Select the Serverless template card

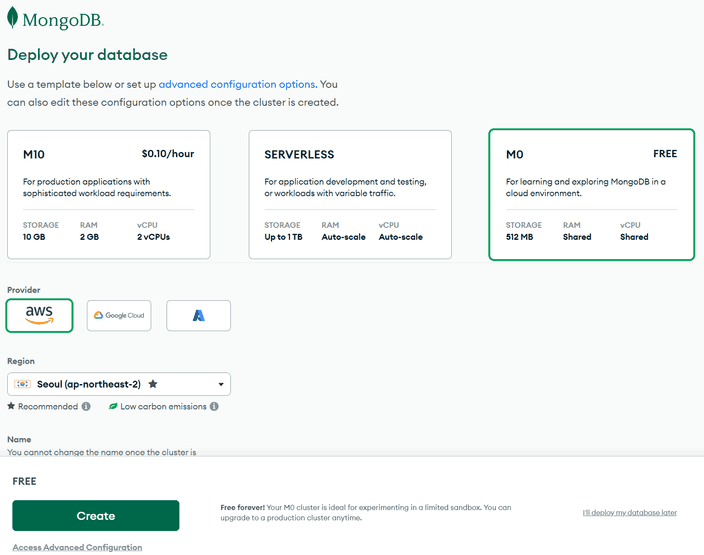point(350,194)
